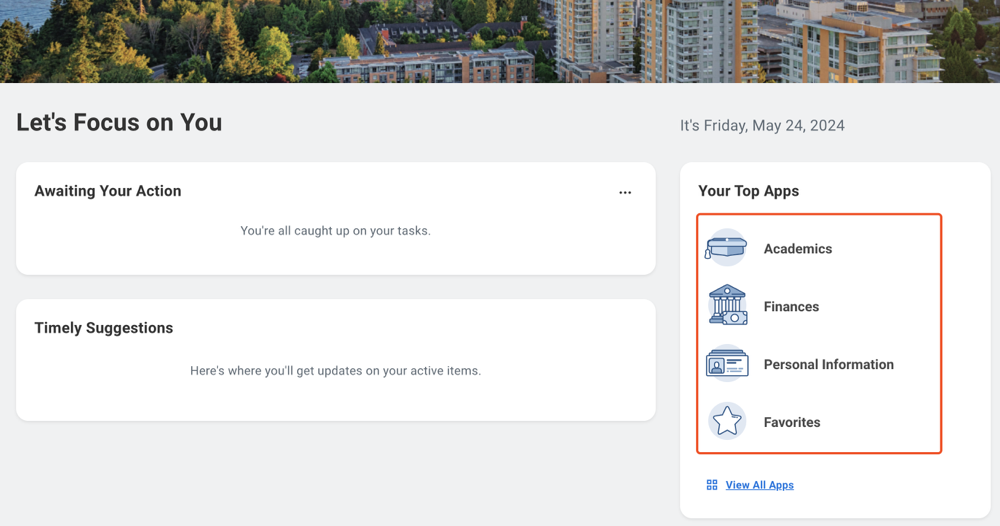Click the Let's Focus on You heading
The image size is (1000, 526).
click(x=119, y=123)
